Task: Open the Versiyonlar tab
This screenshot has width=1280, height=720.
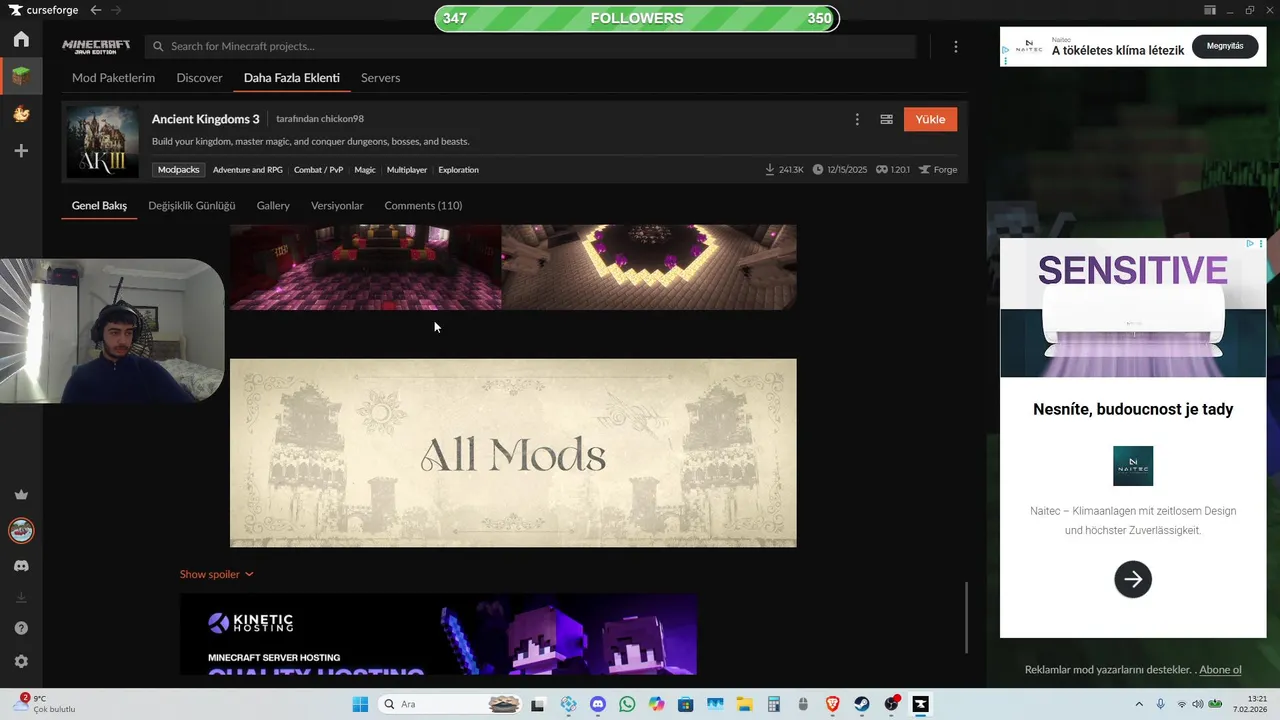Action: [x=337, y=206]
